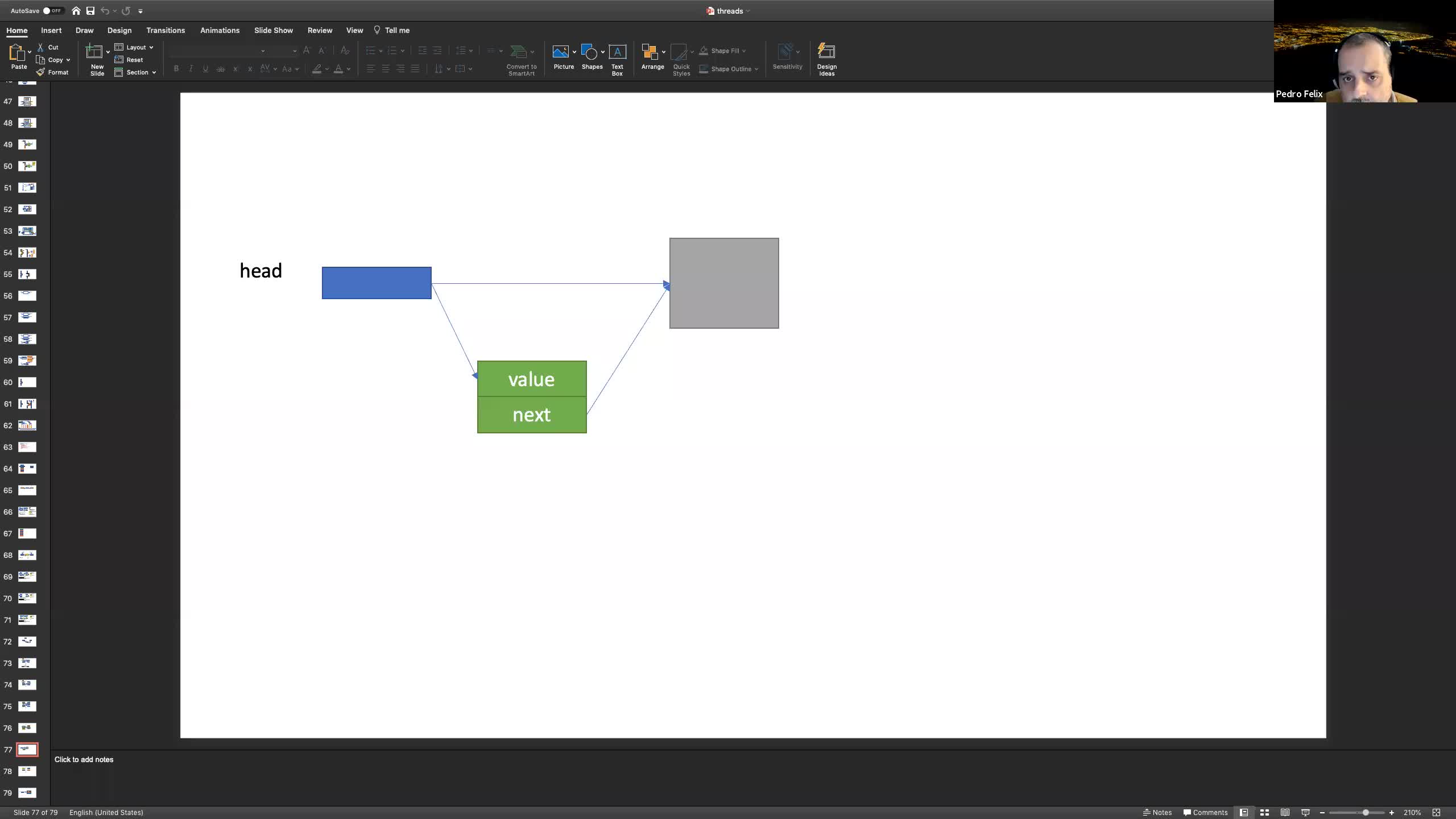Click the Bullets list icon
The width and height of the screenshot is (1456, 819).
click(370, 51)
